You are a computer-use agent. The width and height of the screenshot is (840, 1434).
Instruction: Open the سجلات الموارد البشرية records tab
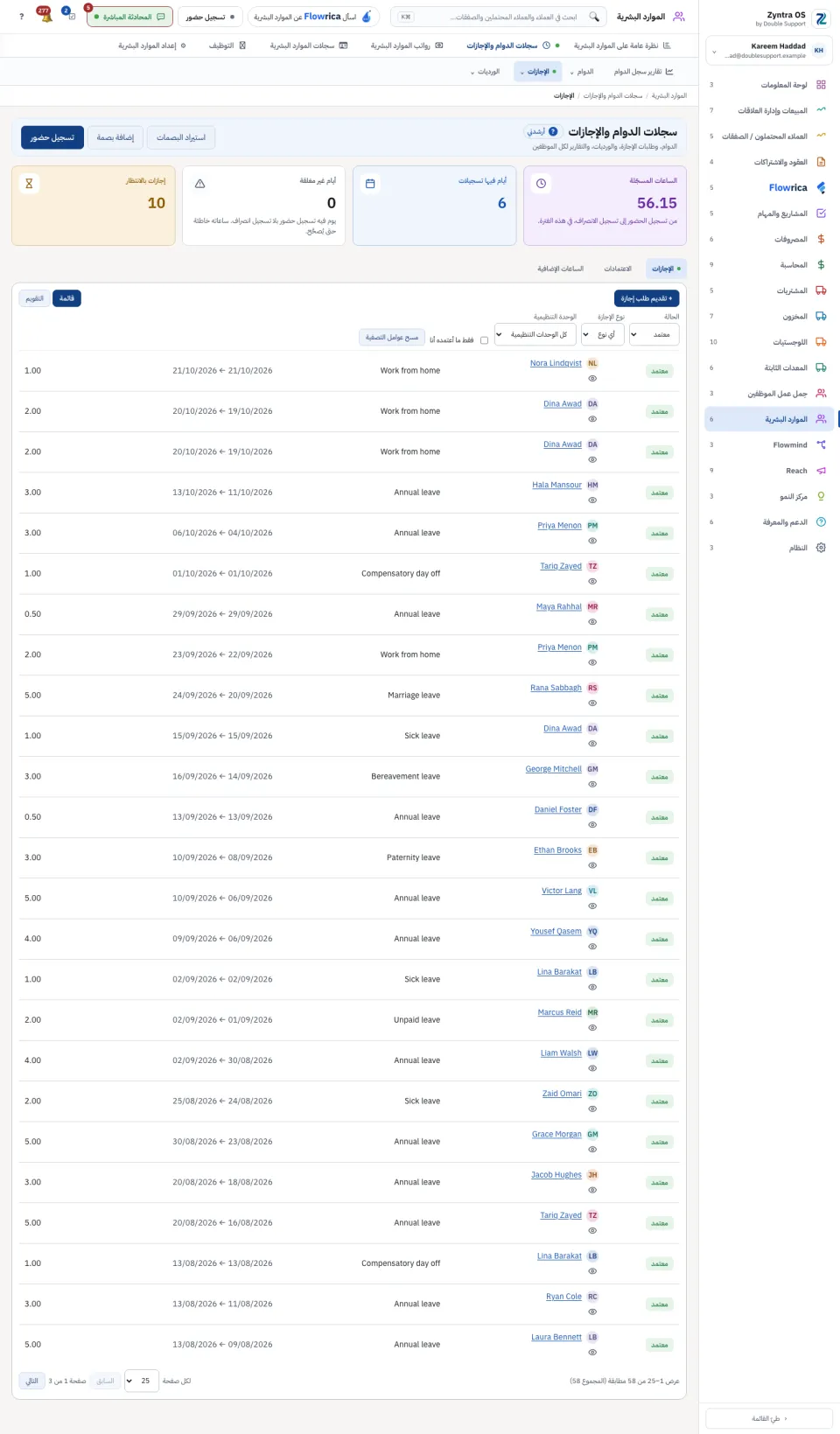point(308,45)
